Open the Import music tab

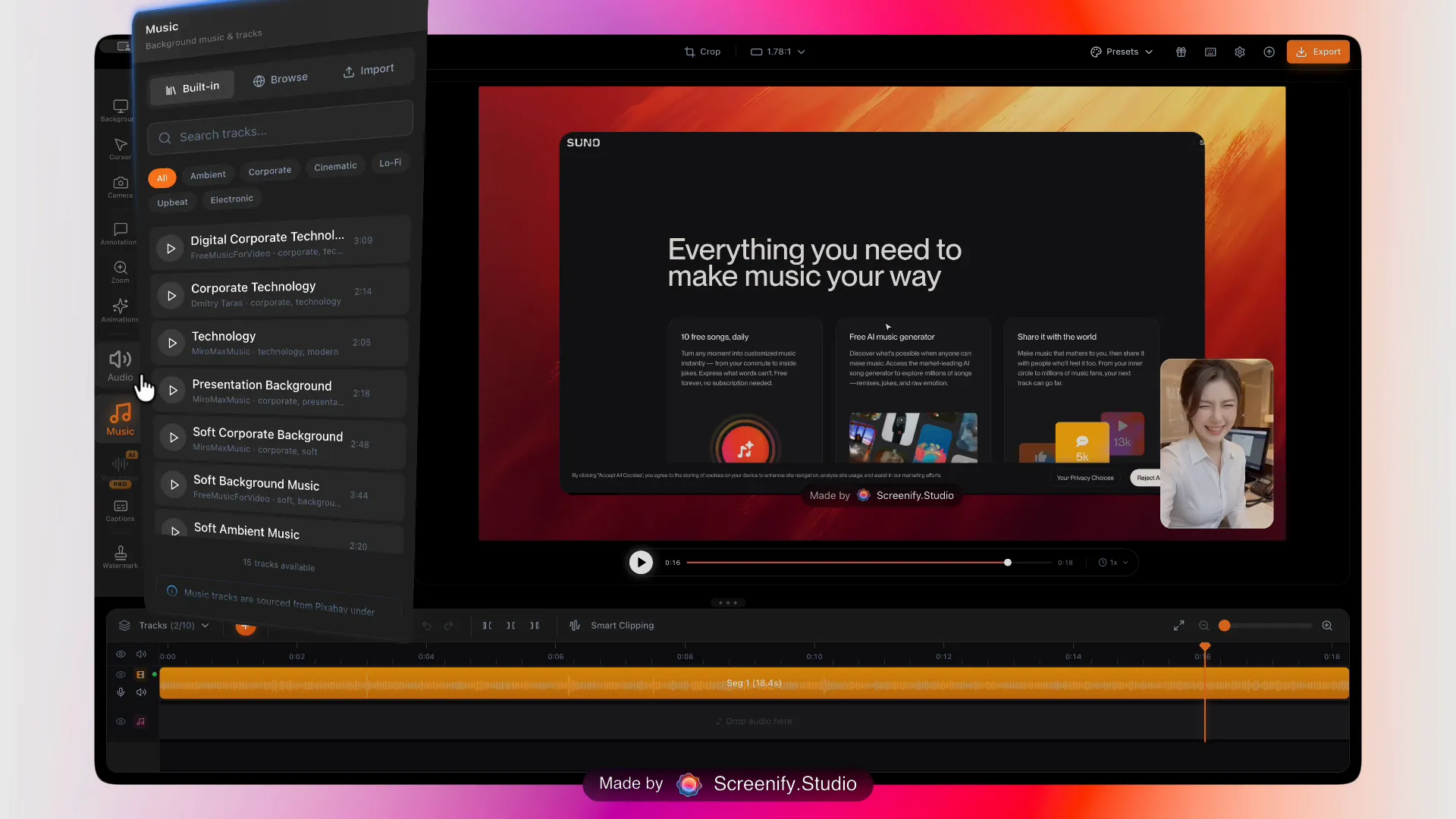click(369, 70)
